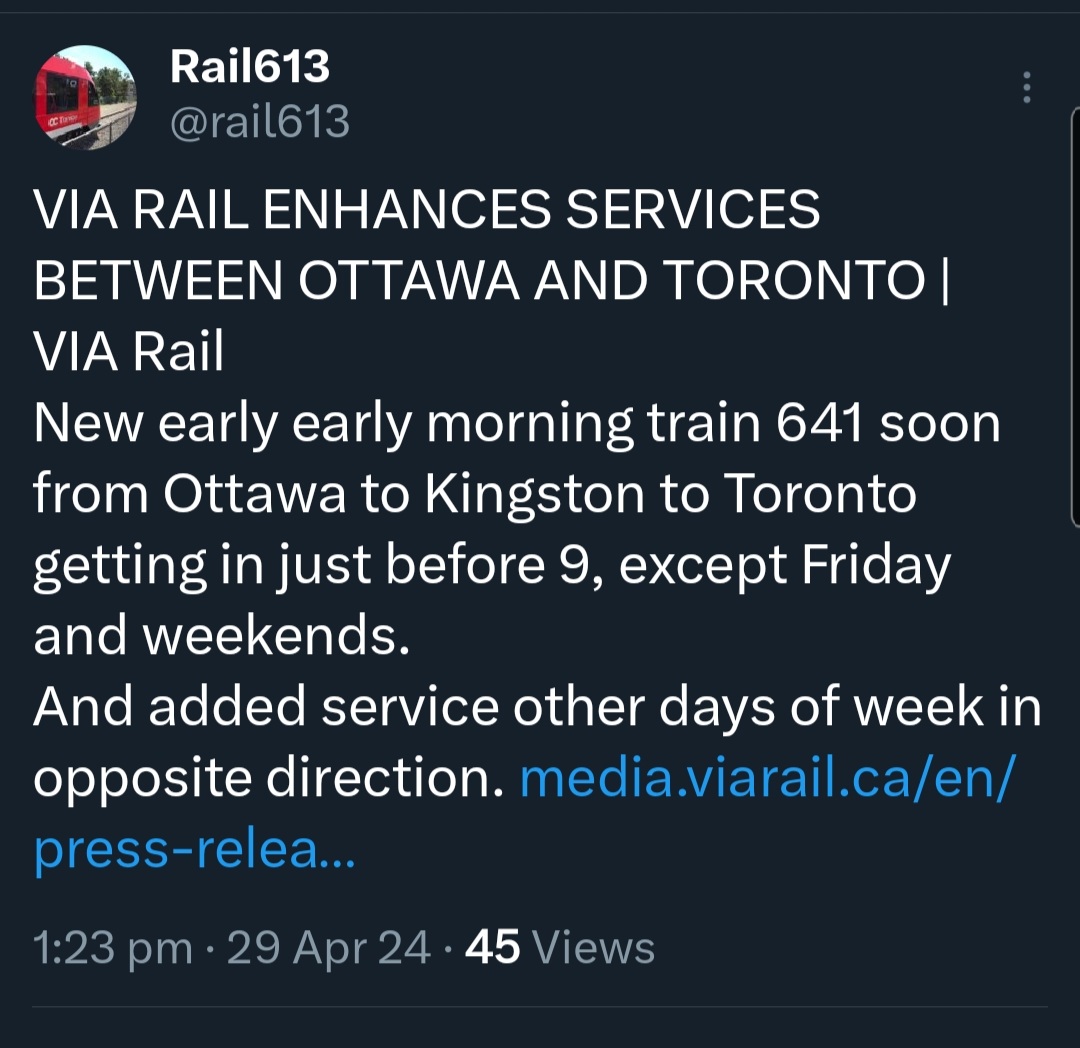1080x1048 pixels.
Task: Click the 1:23 pm timestamp
Action: click(x=112, y=948)
